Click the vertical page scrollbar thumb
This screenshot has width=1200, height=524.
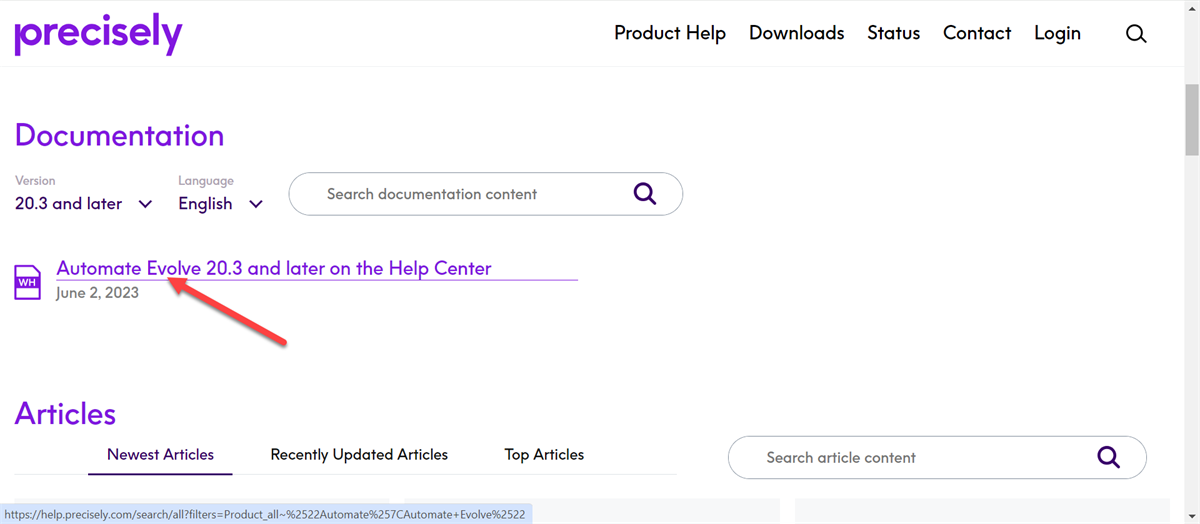click(1192, 119)
